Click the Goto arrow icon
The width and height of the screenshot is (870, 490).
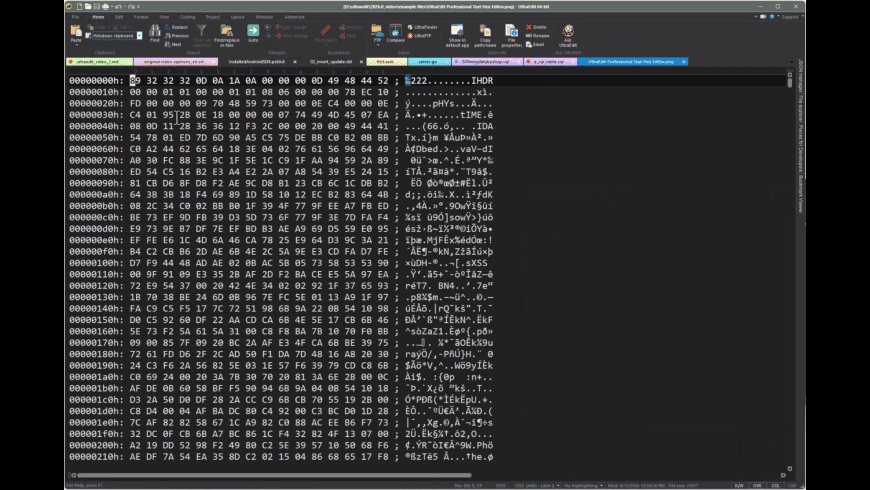coord(253,31)
